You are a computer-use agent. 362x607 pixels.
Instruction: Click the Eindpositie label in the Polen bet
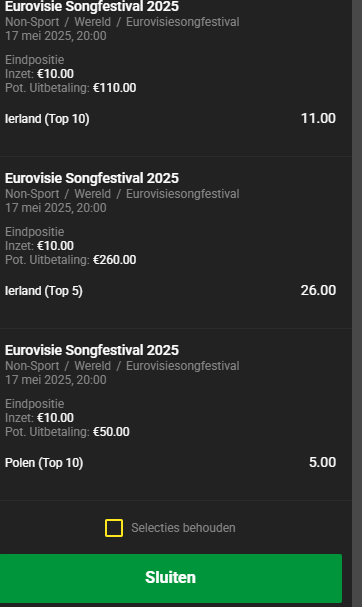pyautogui.click(x=34, y=404)
